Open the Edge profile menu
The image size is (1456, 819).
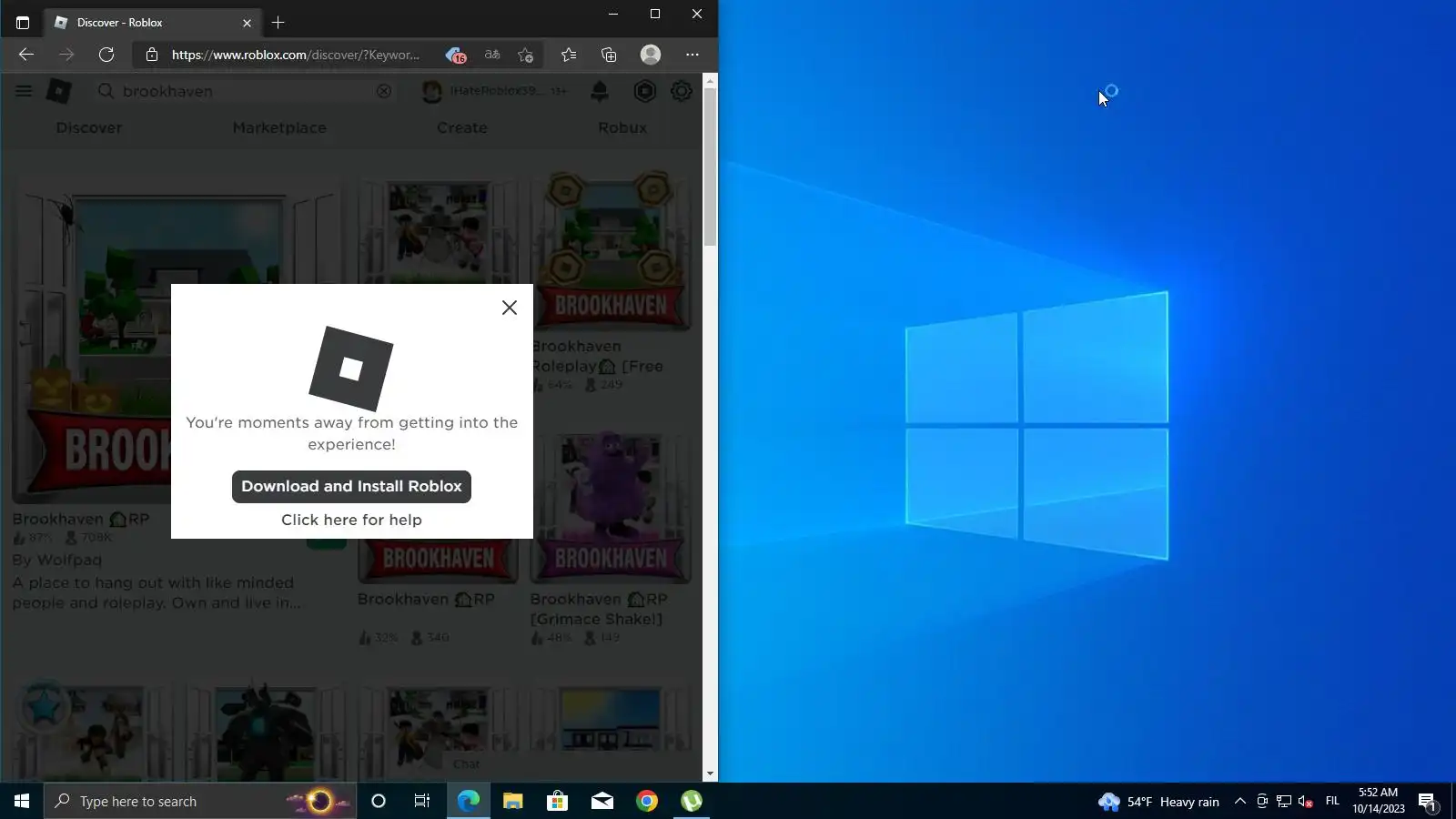click(651, 55)
